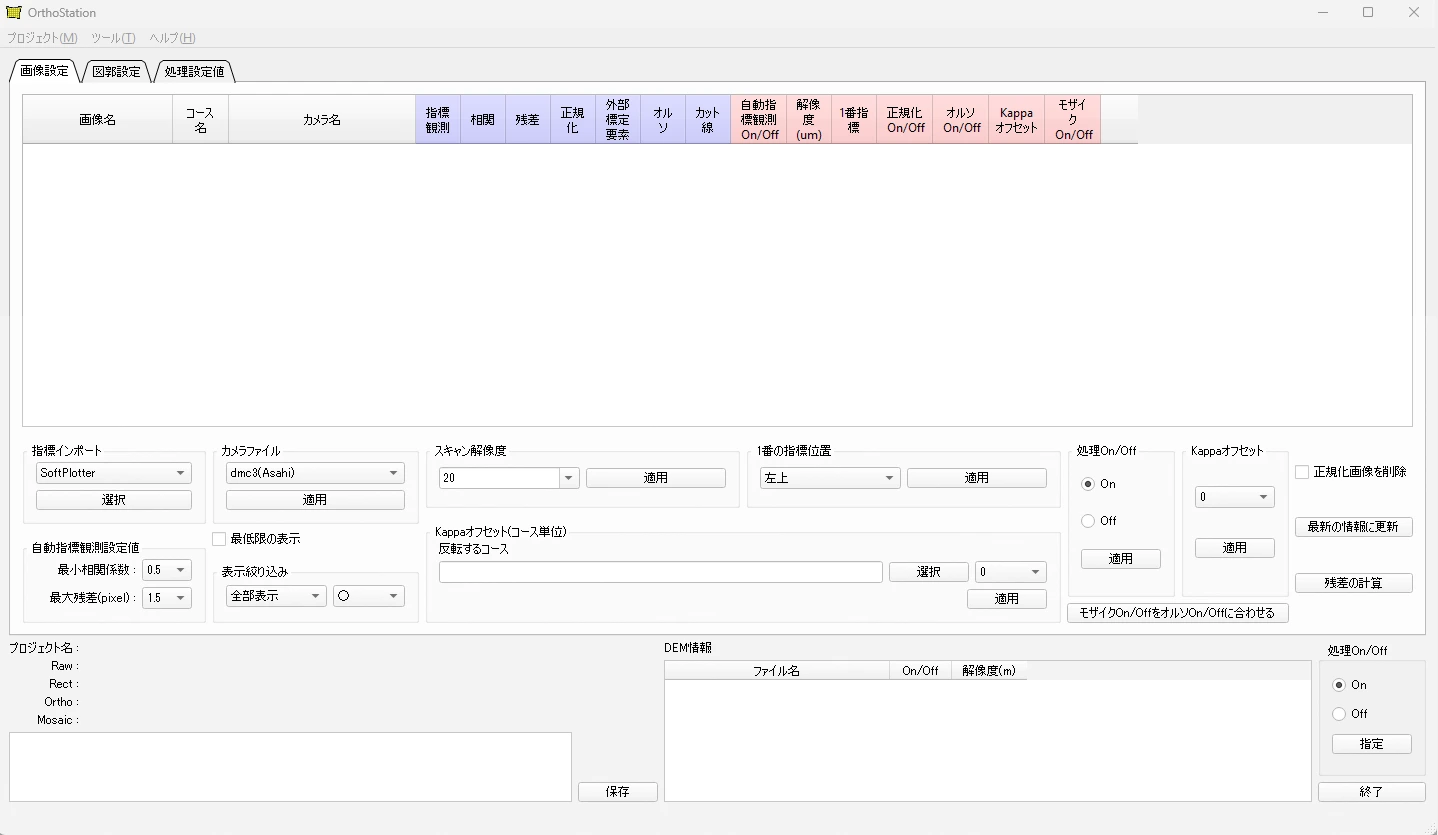Select the Off radio under 処理On/Off

click(x=1088, y=520)
